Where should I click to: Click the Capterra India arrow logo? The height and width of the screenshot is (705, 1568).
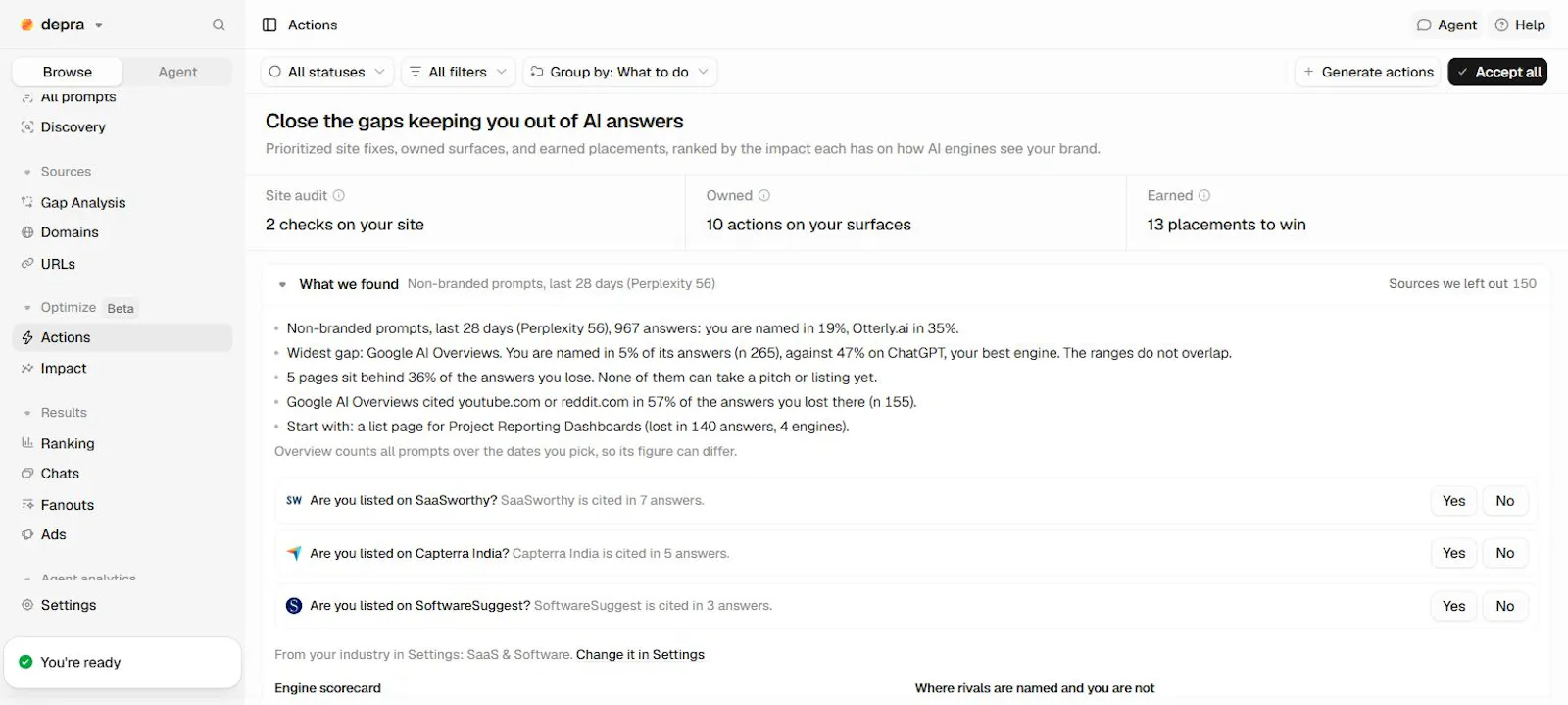coord(294,553)
